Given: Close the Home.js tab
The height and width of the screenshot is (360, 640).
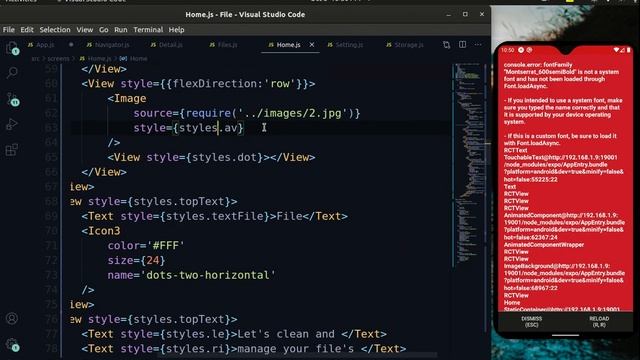Looking at the screenshot, I should pos(312,44).
